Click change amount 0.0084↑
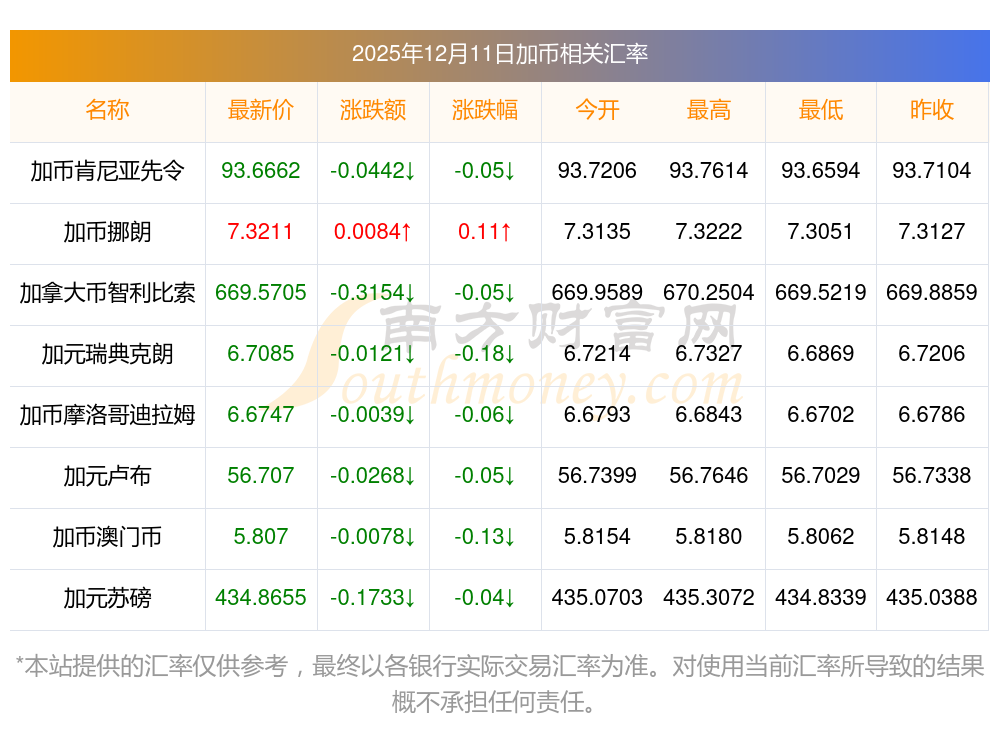Viewport: 1000px width, 733px height. click(x=373, y=231)
